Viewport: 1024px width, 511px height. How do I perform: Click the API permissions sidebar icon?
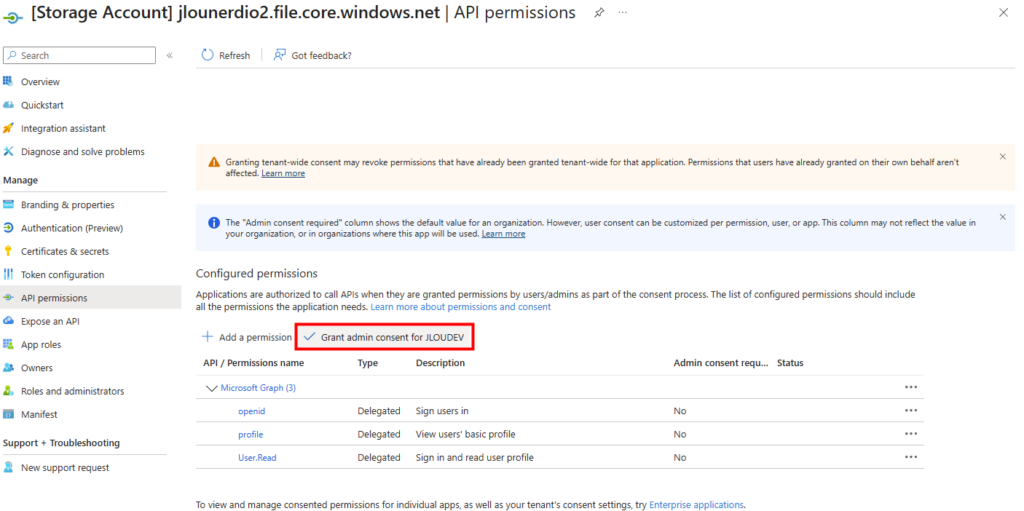[8, 298]
